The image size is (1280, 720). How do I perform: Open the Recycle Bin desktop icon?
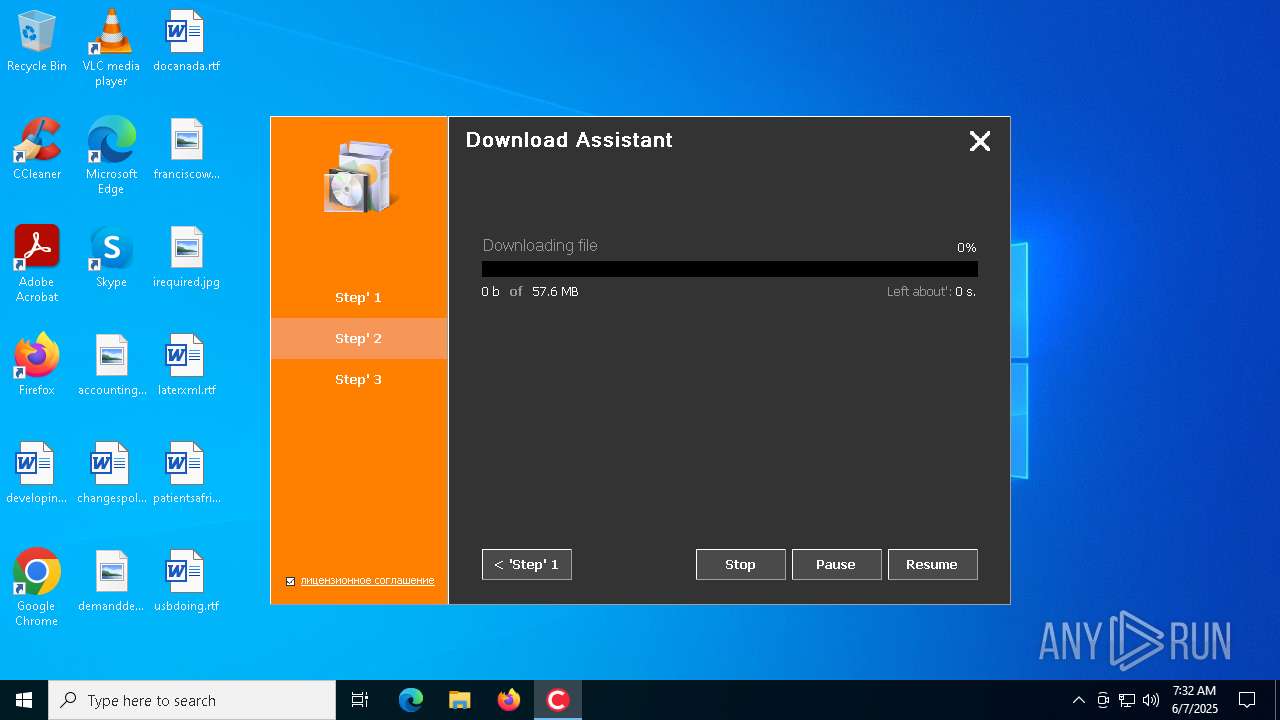[37, 42]
